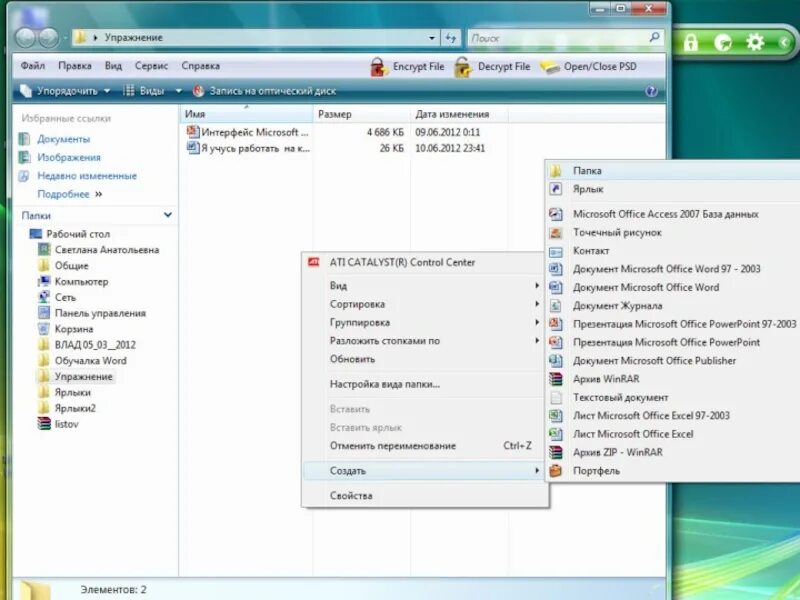This screenshot has height=600, width=800.
Task: Open the Файл menu
Action: pyautogui.click(x=33, y=66)
